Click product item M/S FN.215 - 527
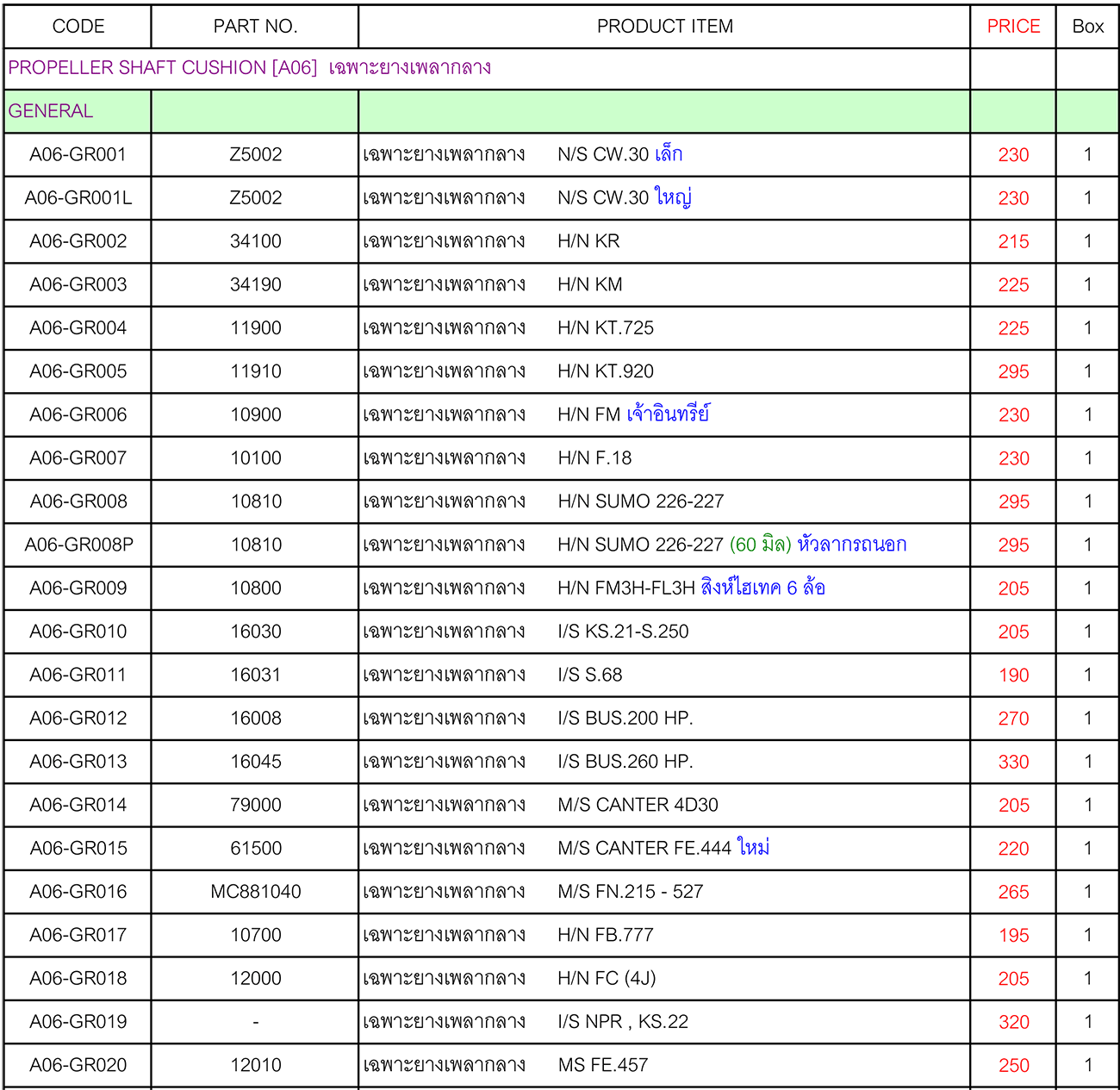Screen dimensions: 1120x1090 click(x=631, y=892)
